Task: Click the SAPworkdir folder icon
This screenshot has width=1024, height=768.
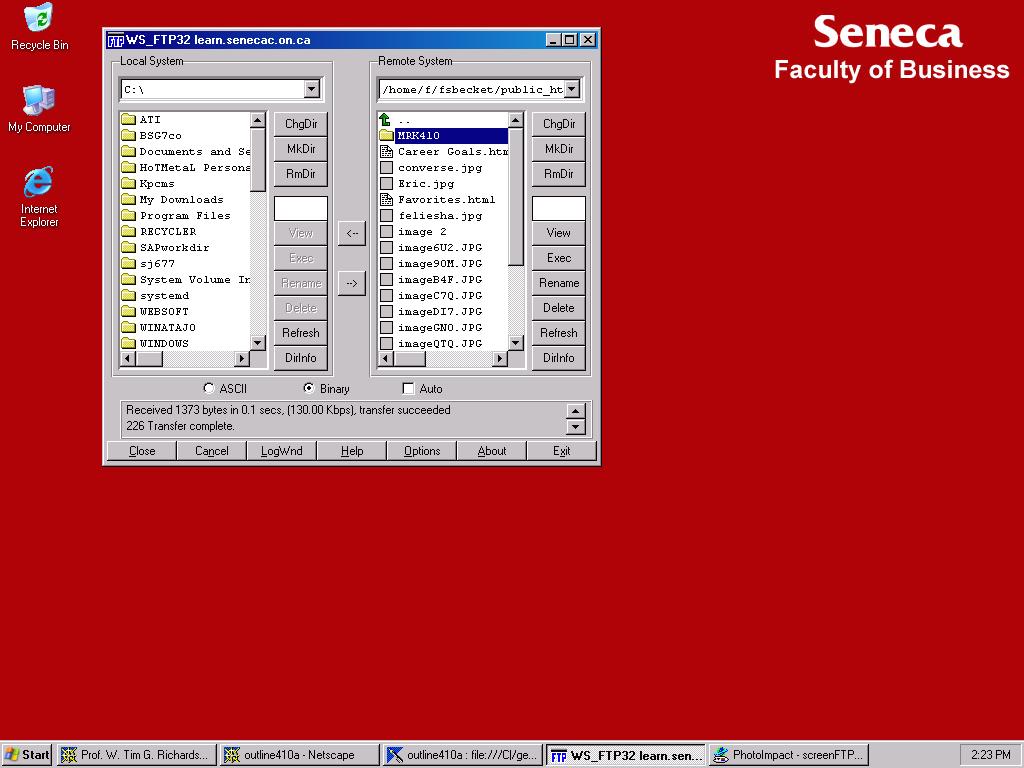Action: (128, 248)
